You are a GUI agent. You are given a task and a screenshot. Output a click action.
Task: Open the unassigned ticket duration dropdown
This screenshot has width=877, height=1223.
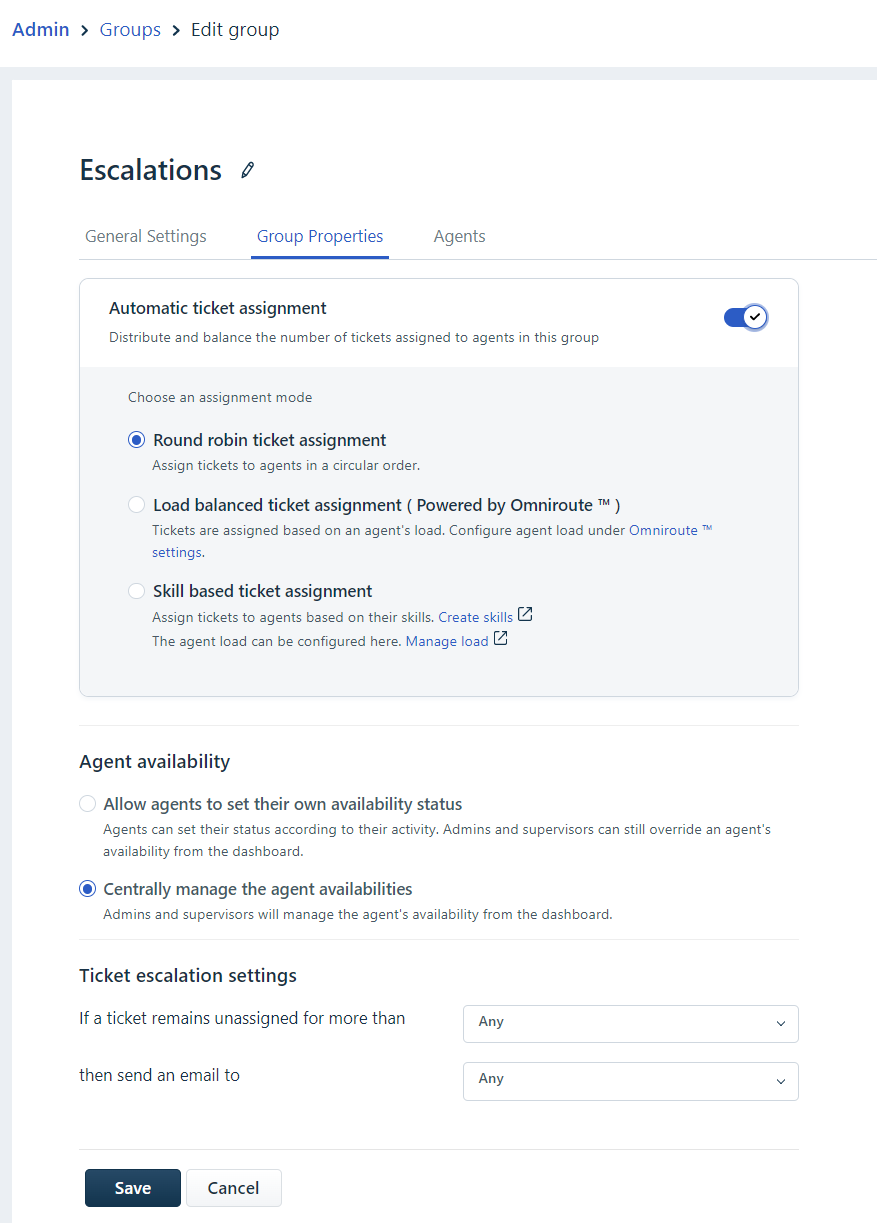[630, 1023]
